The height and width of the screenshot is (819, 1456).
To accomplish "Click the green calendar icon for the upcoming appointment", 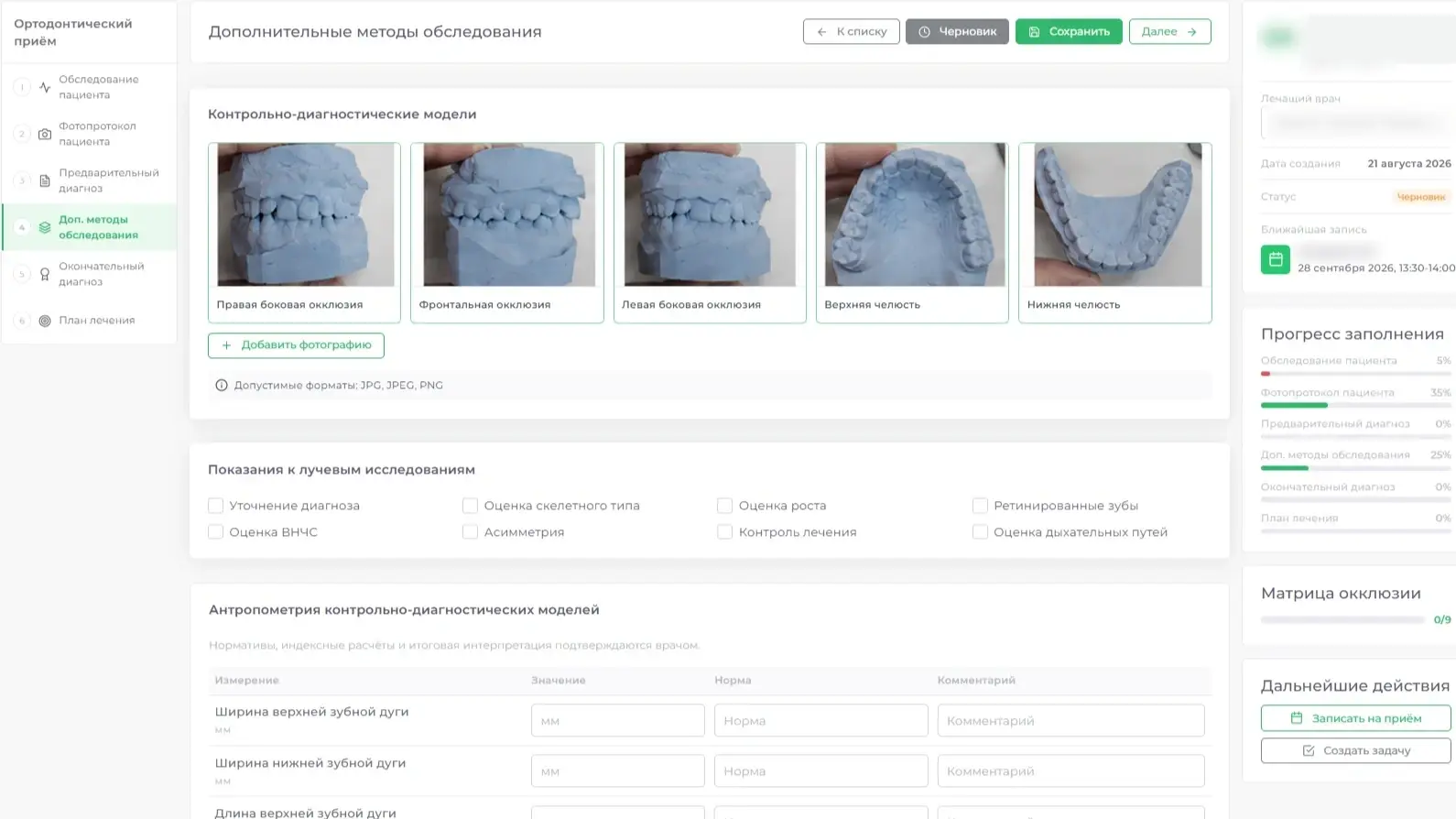I will click(x=1276, y=259).
